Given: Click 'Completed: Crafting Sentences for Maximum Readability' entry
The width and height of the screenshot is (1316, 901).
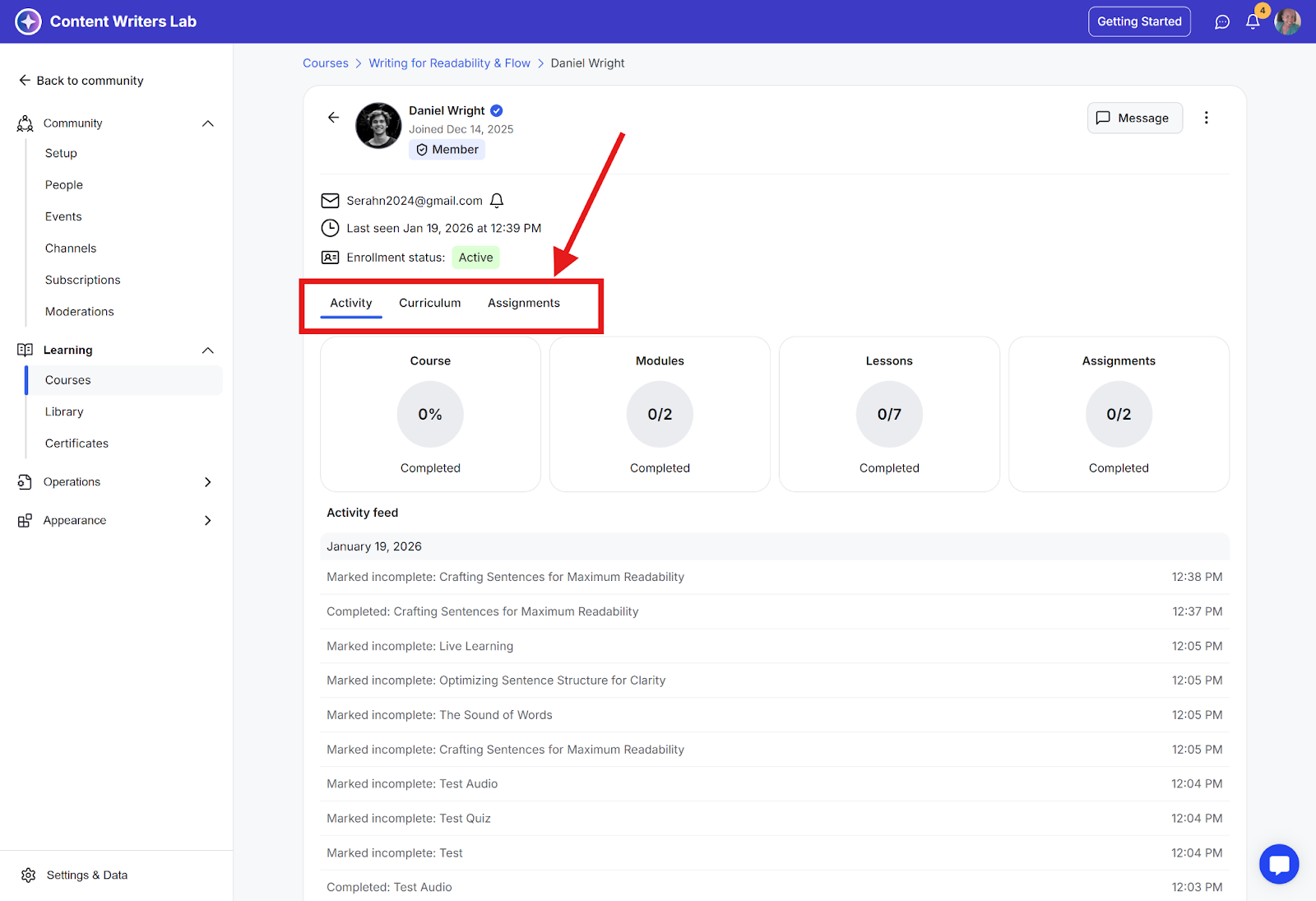Looking at the screenshot, I should coord(775,611).
